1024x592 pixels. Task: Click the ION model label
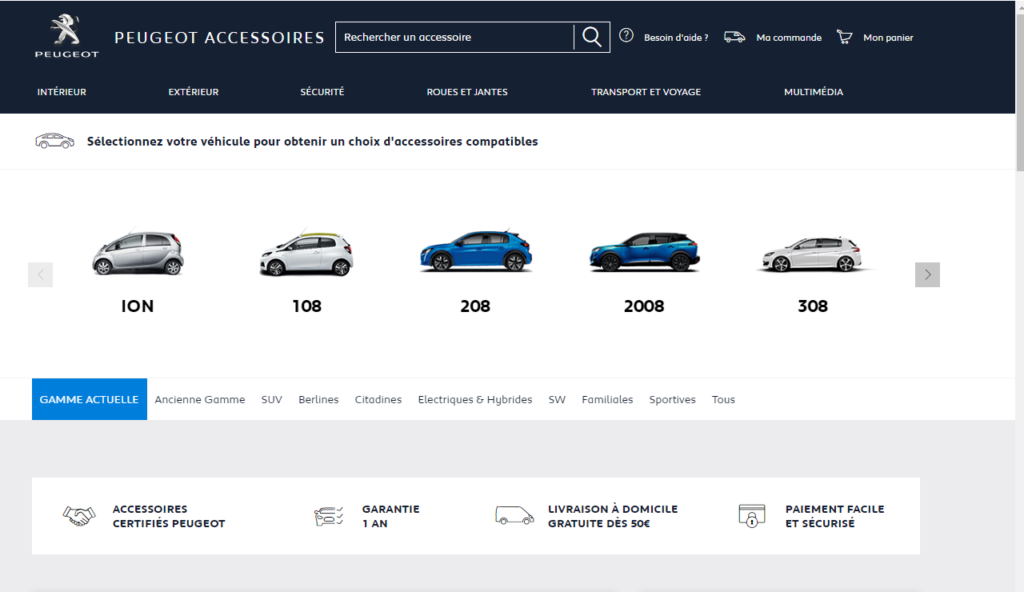pyautogui.click(x=138, y=306)
